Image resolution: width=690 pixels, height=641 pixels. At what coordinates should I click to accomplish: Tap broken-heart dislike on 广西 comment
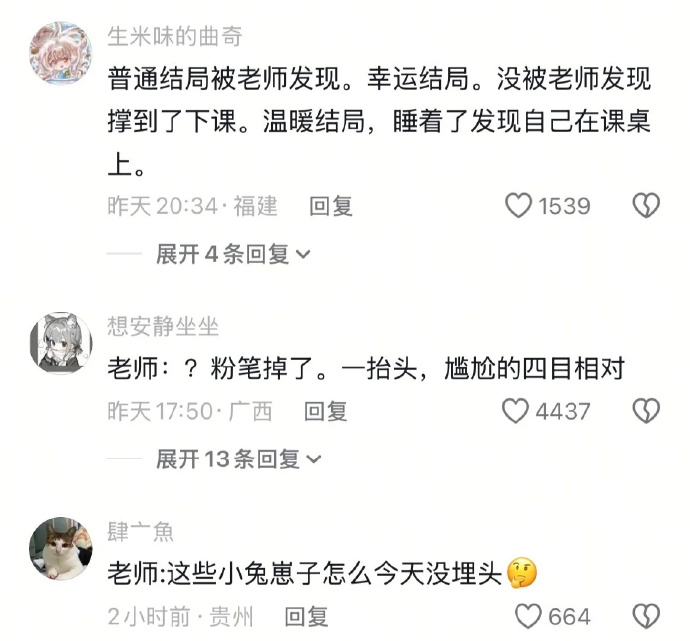[x=646, y=411]
